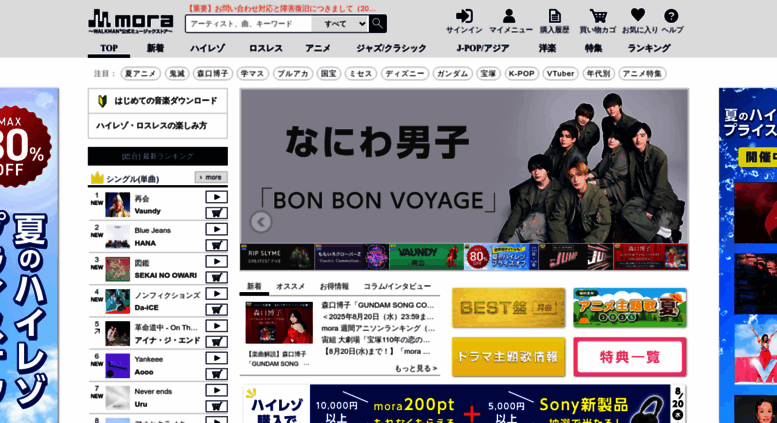
Task: Add 革命道中 by アイナ・ジ・エンド to cart
Action: 217,342
